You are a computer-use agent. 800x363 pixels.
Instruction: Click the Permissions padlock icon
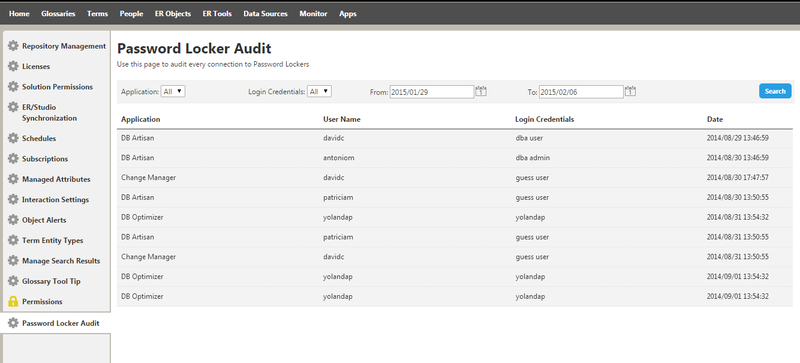[13, 301]
